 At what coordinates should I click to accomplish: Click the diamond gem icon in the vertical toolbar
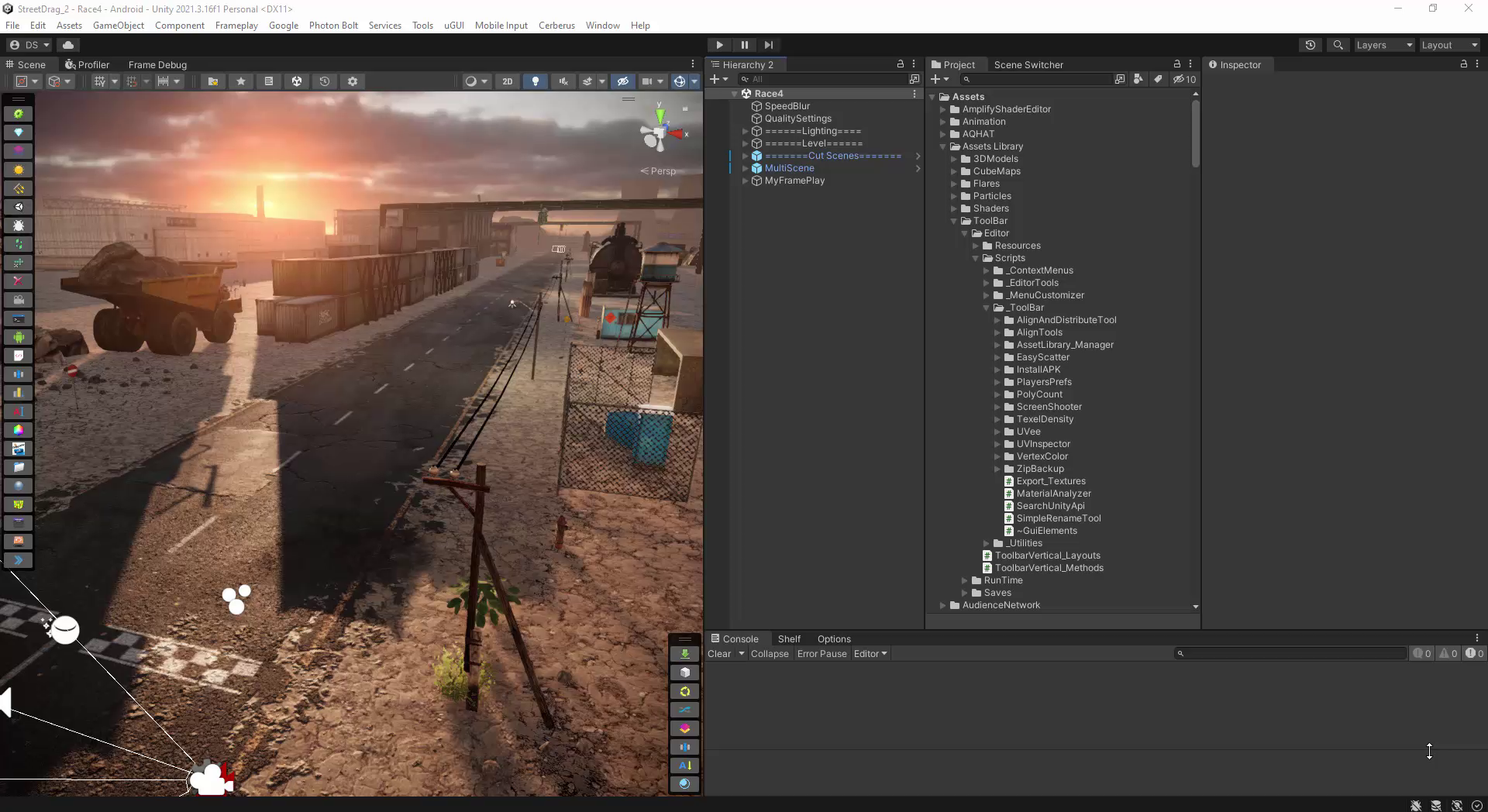pyautogui.click(x=19, y=132)
